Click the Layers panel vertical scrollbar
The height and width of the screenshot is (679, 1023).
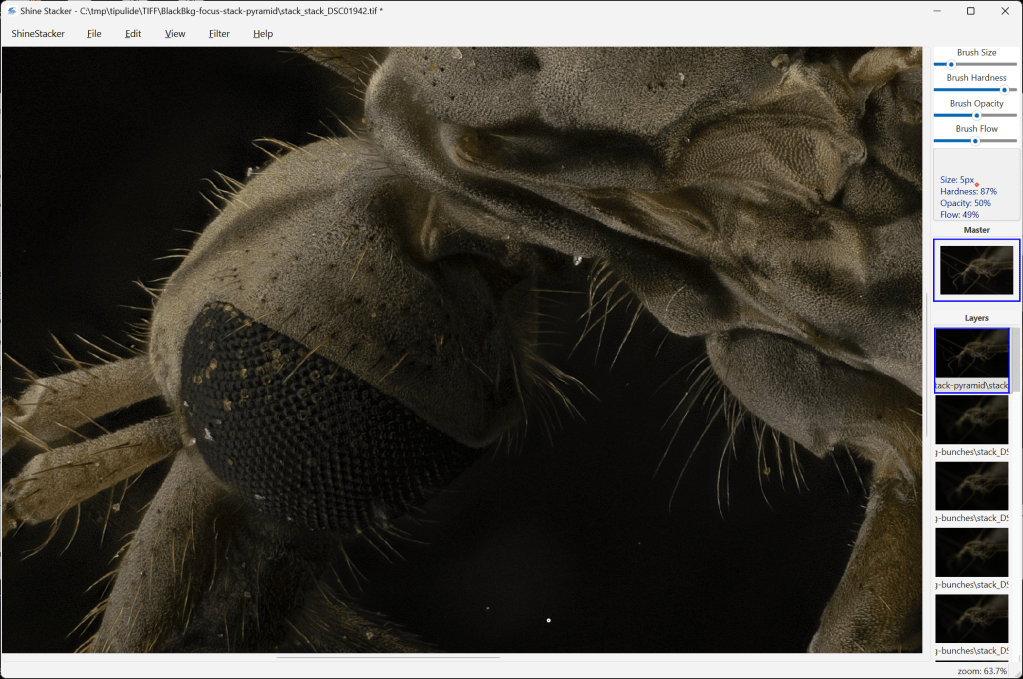1015,360
